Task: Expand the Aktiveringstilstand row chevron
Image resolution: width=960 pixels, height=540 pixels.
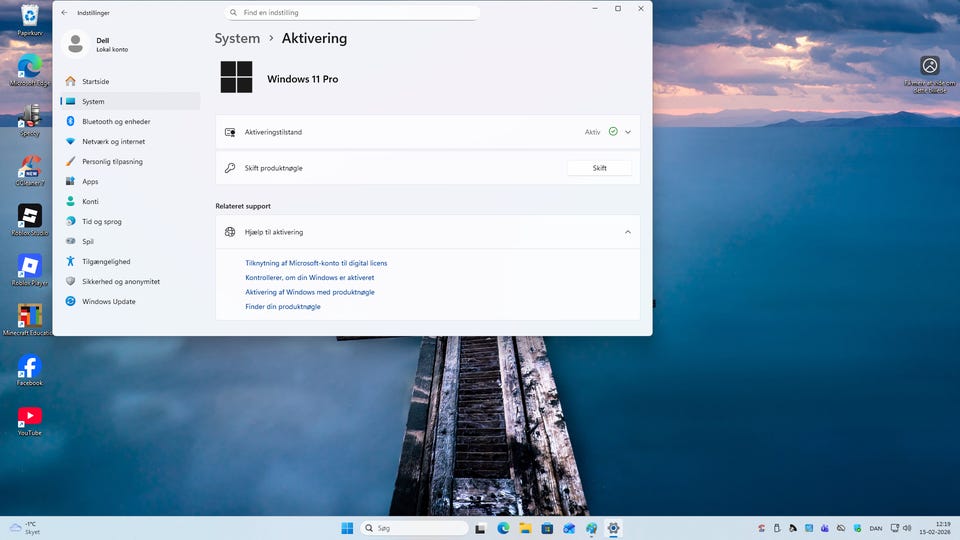Action: (x=628, y=132)
